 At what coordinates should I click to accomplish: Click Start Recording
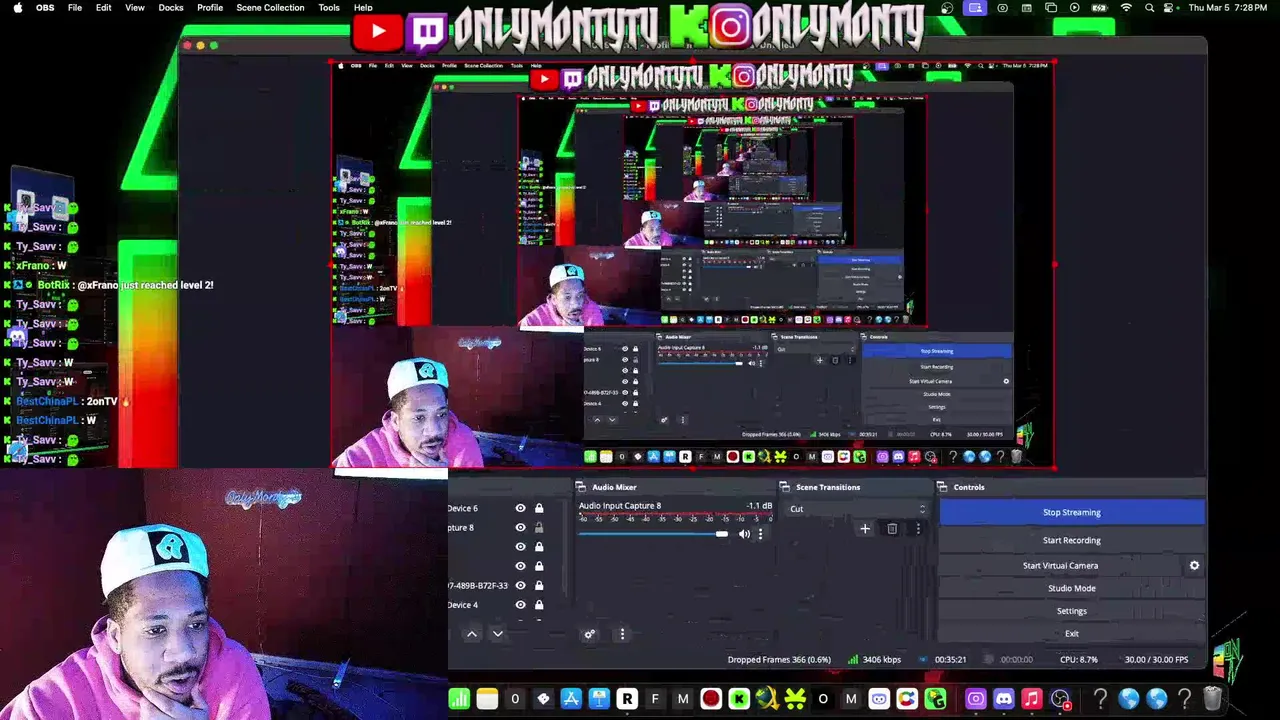(1072, 541)
